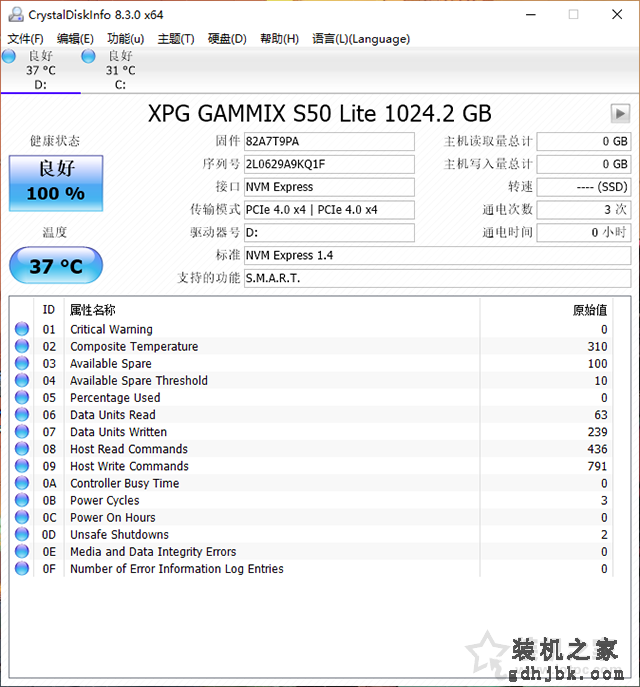Click the CrystalDiskInfo title bar app icon
The height and width of the screenshot is (687, 640).
pyautogui.click(x=16, y=14)
